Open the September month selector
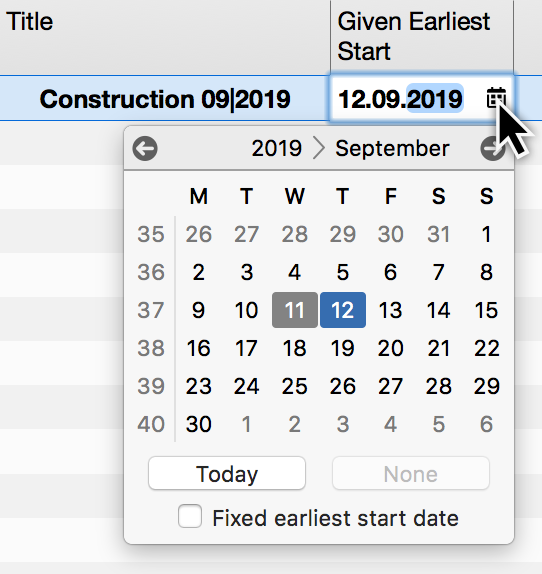Viewport: 542px width, 574px height. click(x=392, y=149)
